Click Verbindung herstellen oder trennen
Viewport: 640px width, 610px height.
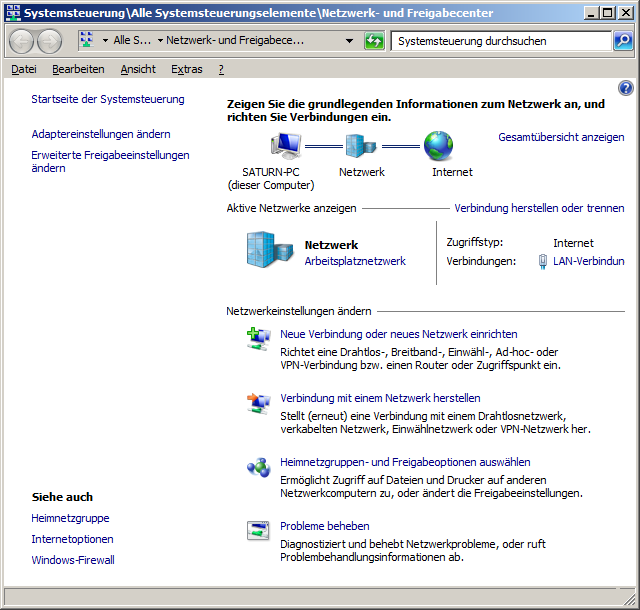pyautogui.click(x=539, y=208)
